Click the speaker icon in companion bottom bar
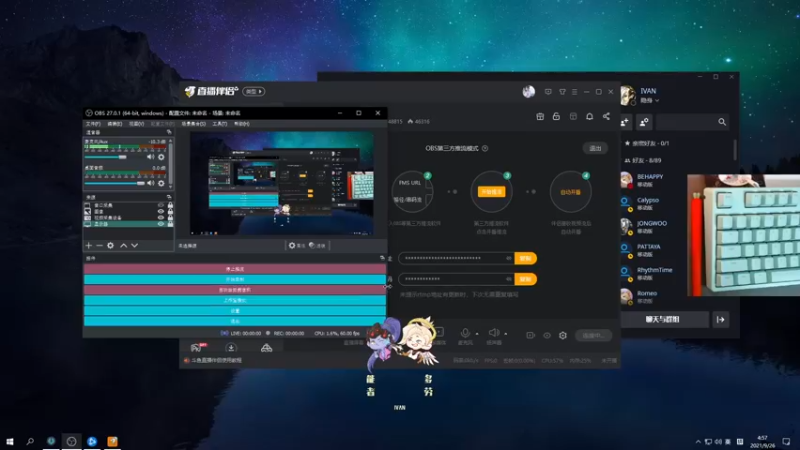This screenshot has width=800, height=450. [x=493, y=333]
